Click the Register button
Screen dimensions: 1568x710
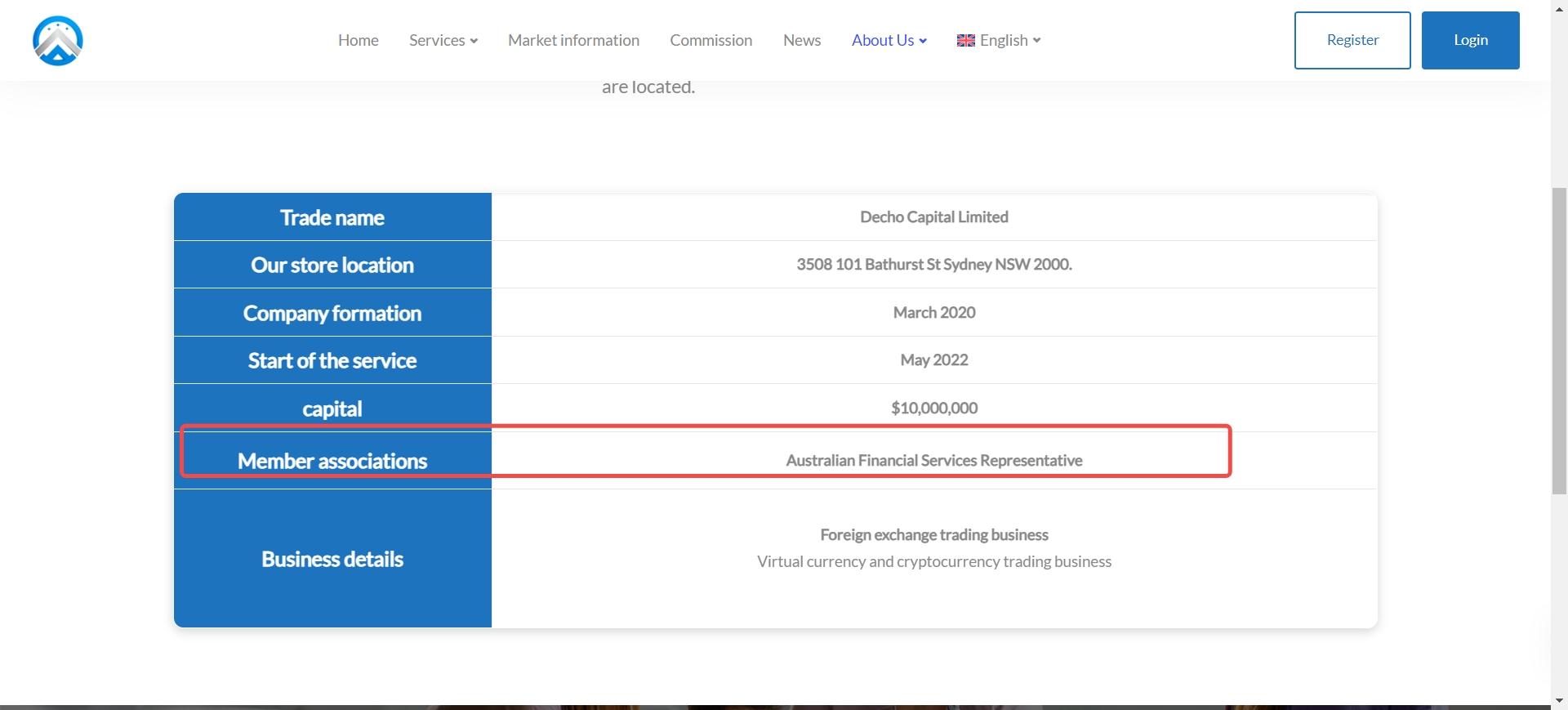click(1352, 40)
